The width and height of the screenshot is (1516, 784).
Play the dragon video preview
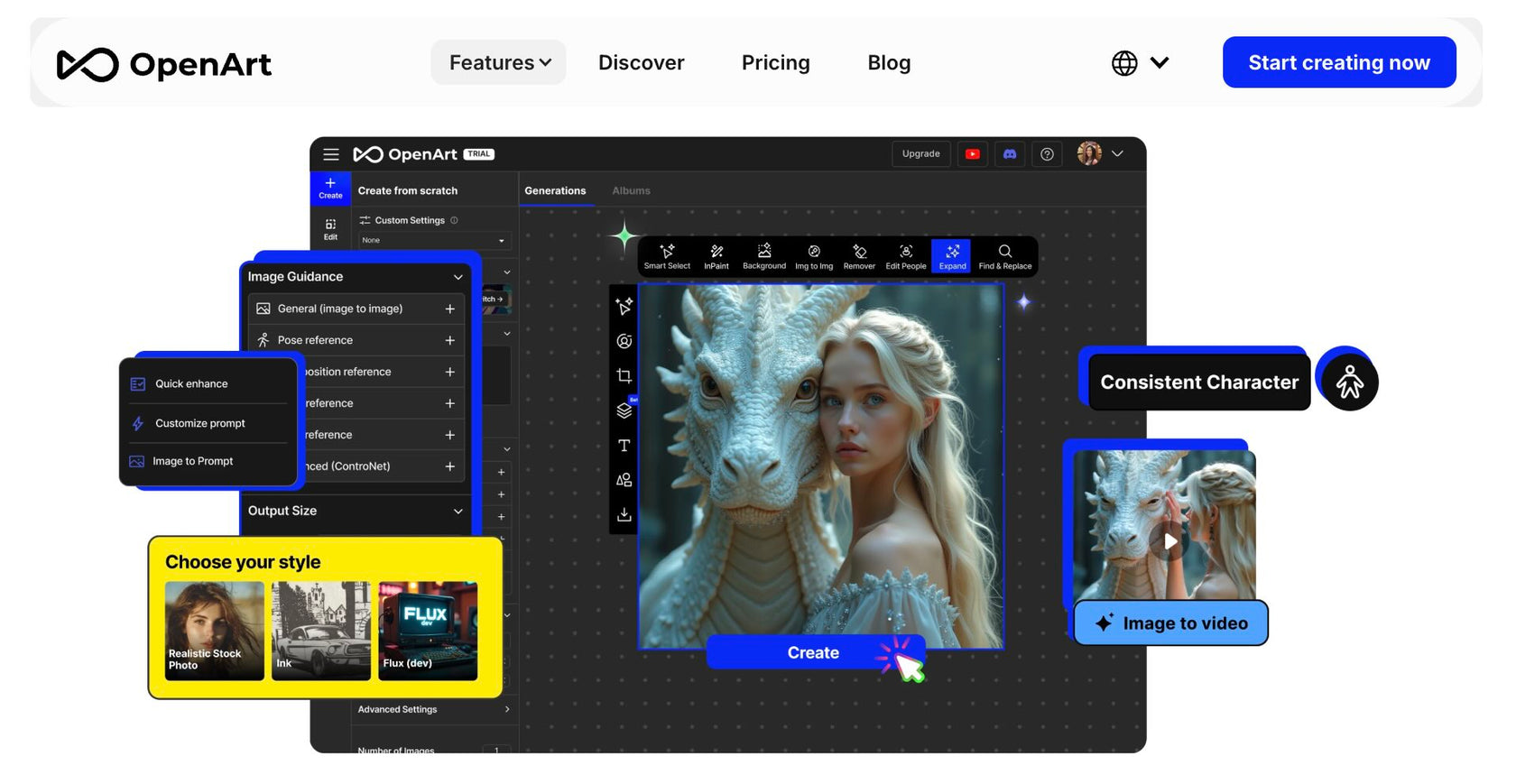pos(1169,541)
